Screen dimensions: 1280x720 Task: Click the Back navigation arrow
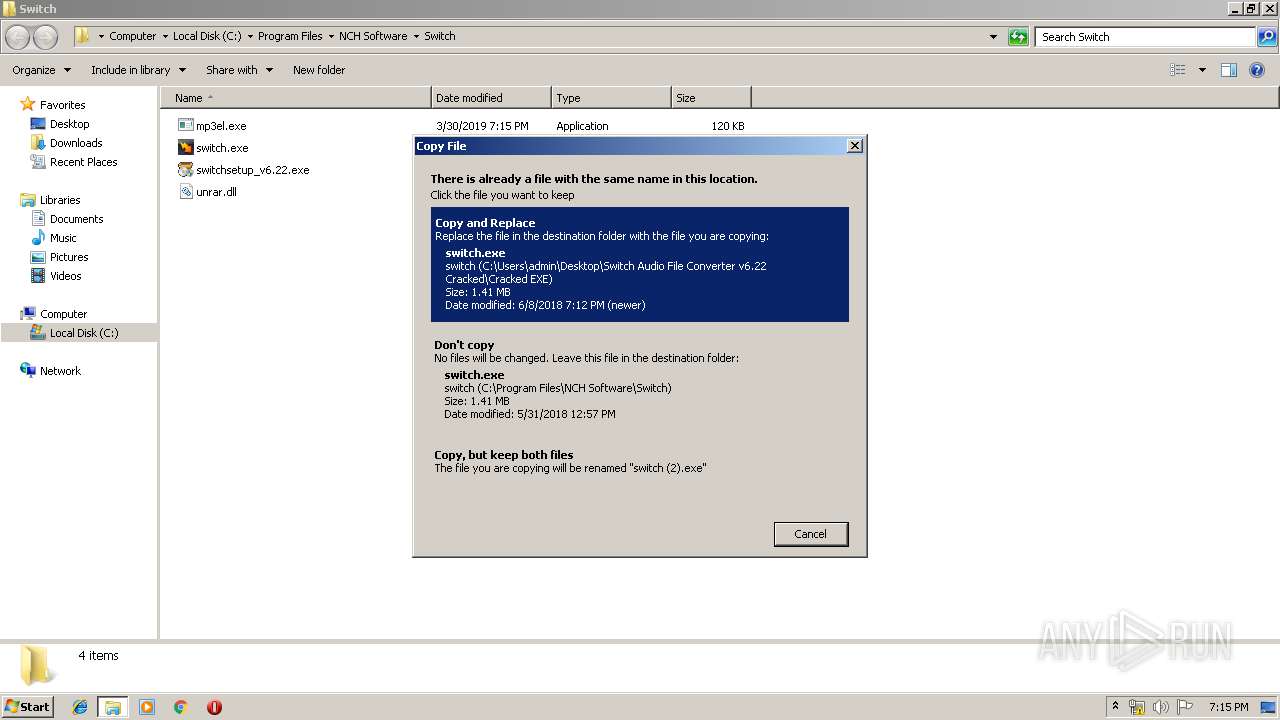pyautogui.click(x=18, y=37)
